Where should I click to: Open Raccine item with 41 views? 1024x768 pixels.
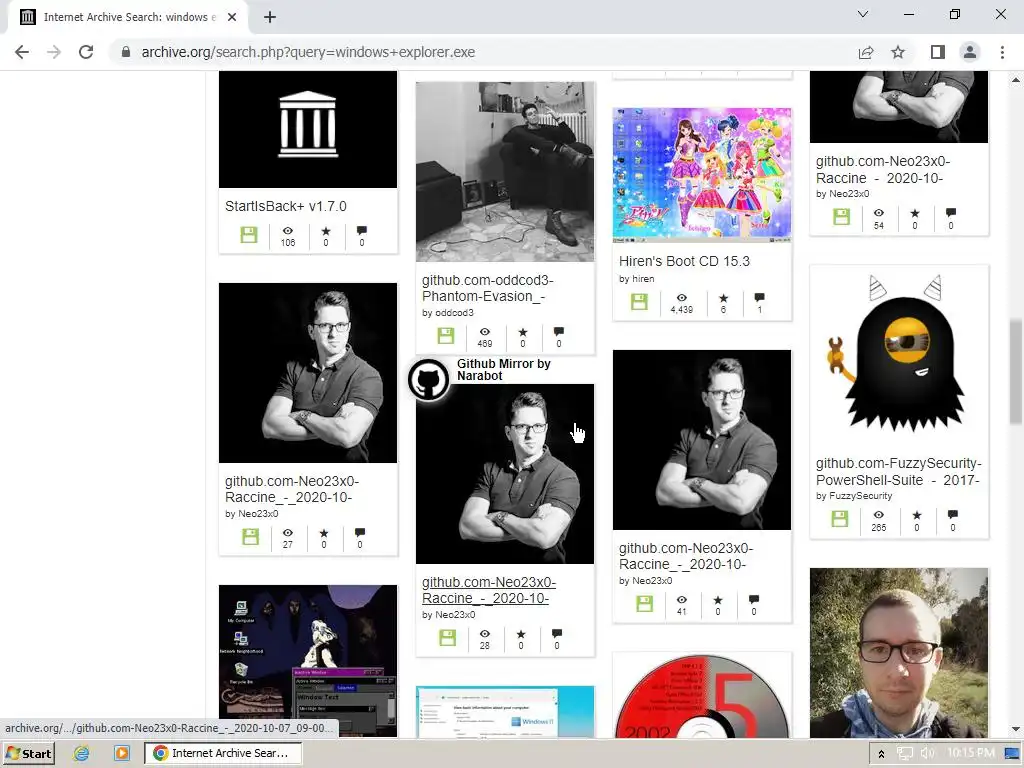point(686,556)
